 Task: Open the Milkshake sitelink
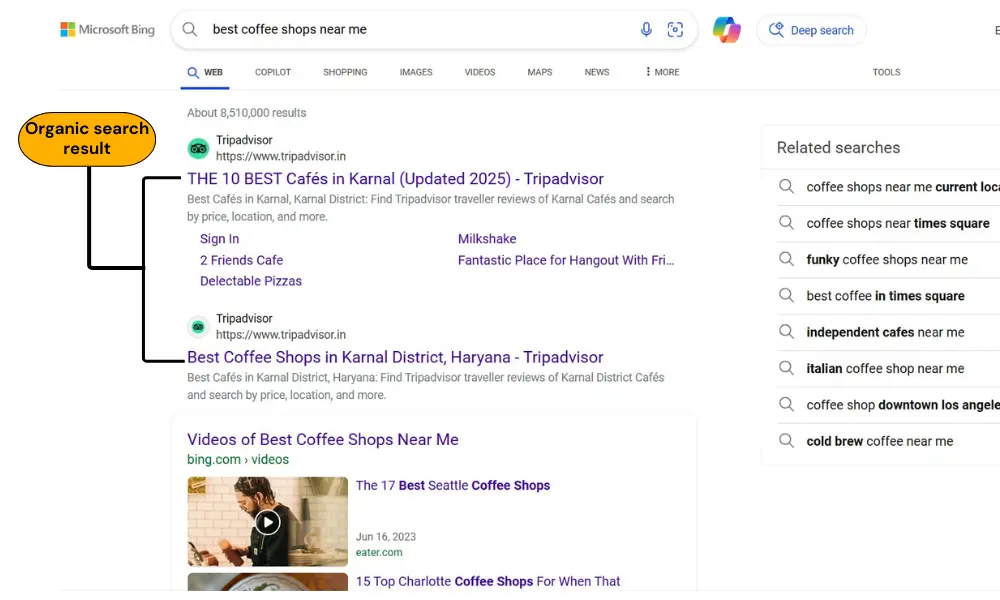click(x=487, y=238)
